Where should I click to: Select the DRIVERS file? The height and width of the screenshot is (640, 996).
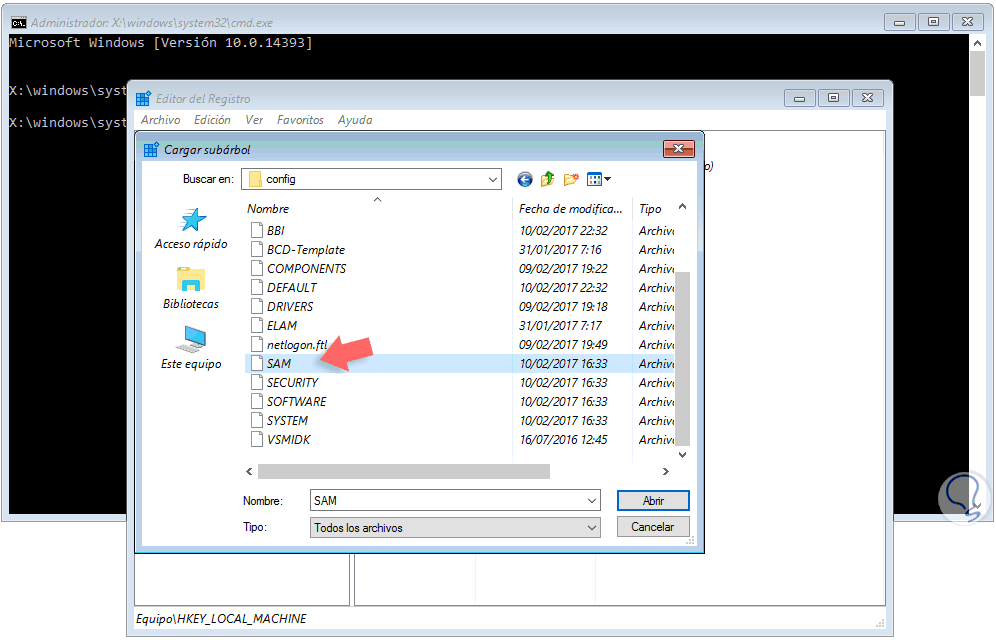tap(290, 307)
